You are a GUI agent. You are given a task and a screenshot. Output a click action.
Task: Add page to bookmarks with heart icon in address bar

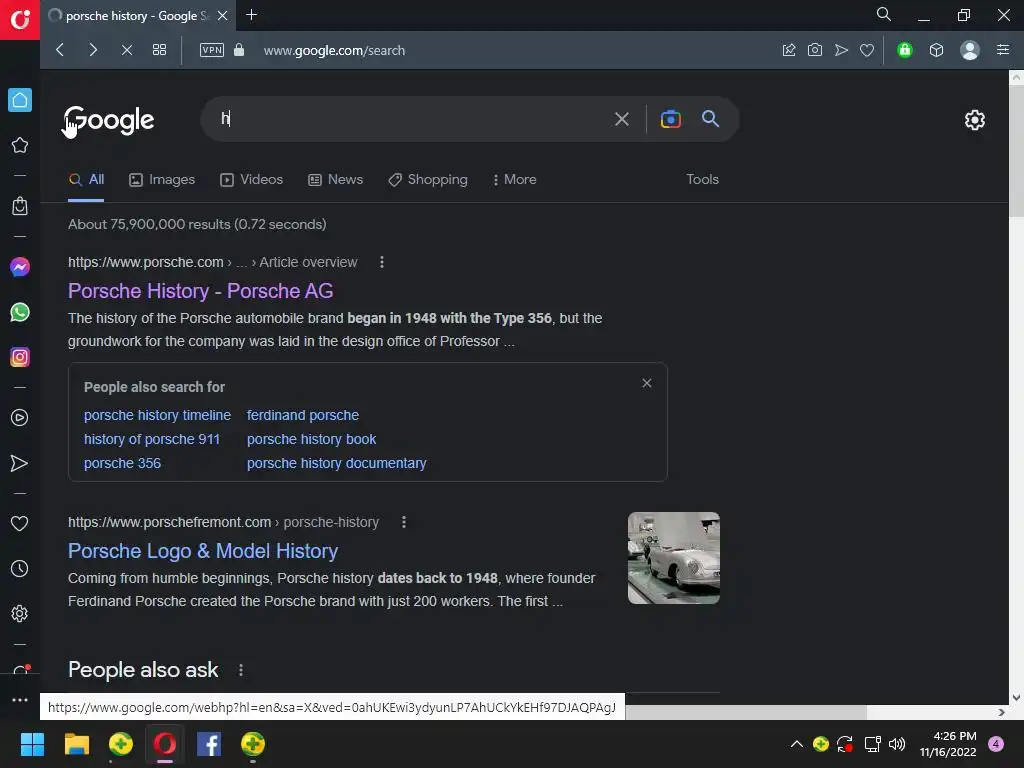(x=867, y=50)
